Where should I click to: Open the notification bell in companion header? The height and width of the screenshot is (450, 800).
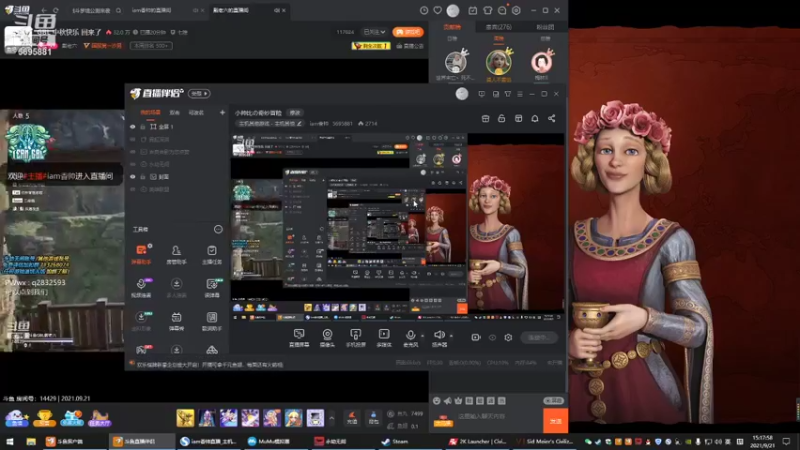(535, 118)
